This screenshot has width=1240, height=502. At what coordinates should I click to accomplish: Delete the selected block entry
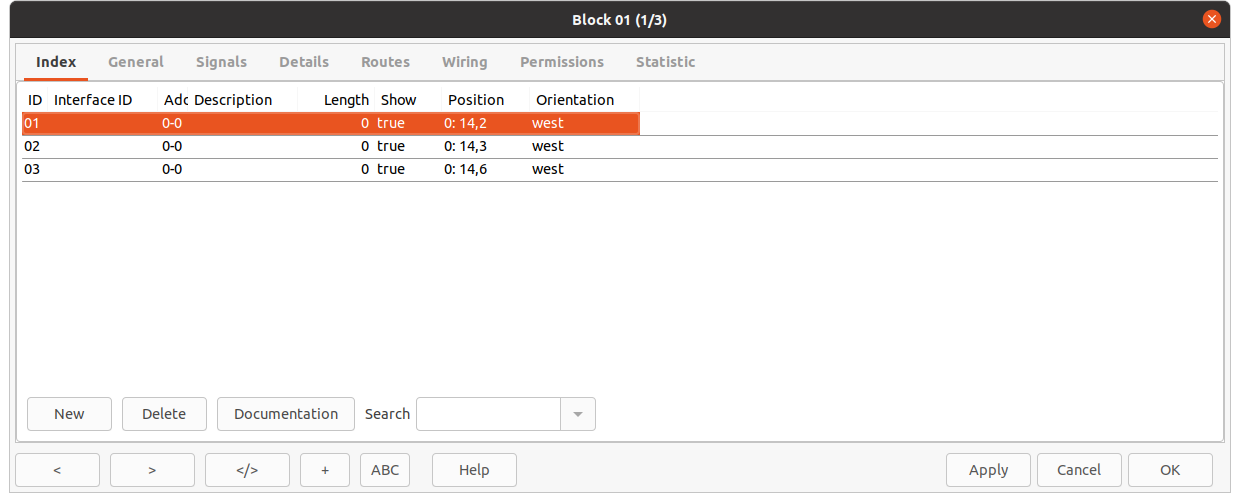coord(164,414)
